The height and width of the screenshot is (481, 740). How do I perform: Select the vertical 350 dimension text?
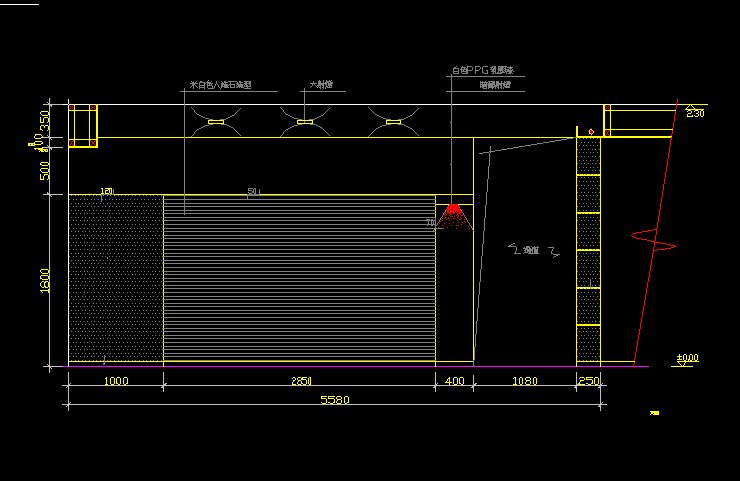click(x=46, y=124)
